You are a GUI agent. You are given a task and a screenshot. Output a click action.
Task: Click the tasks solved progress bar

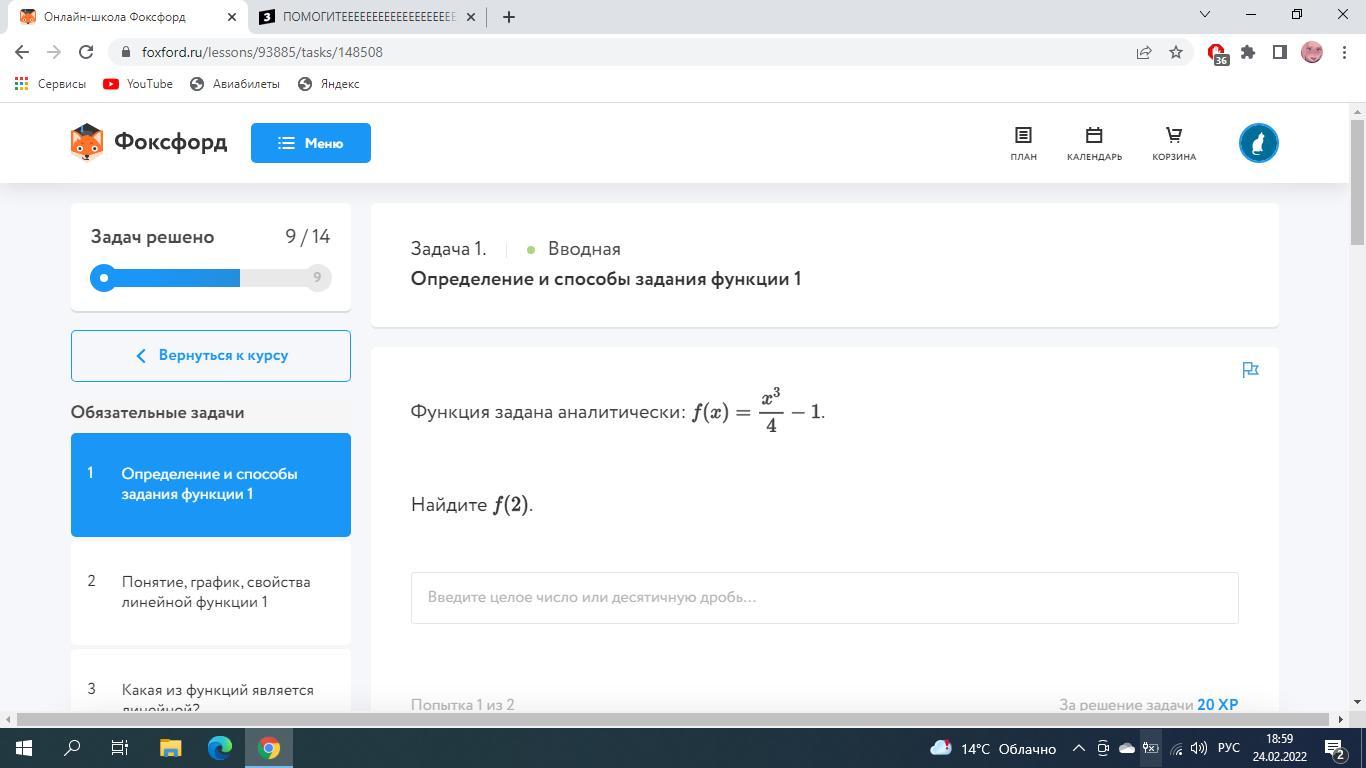(x=211, y=278)
